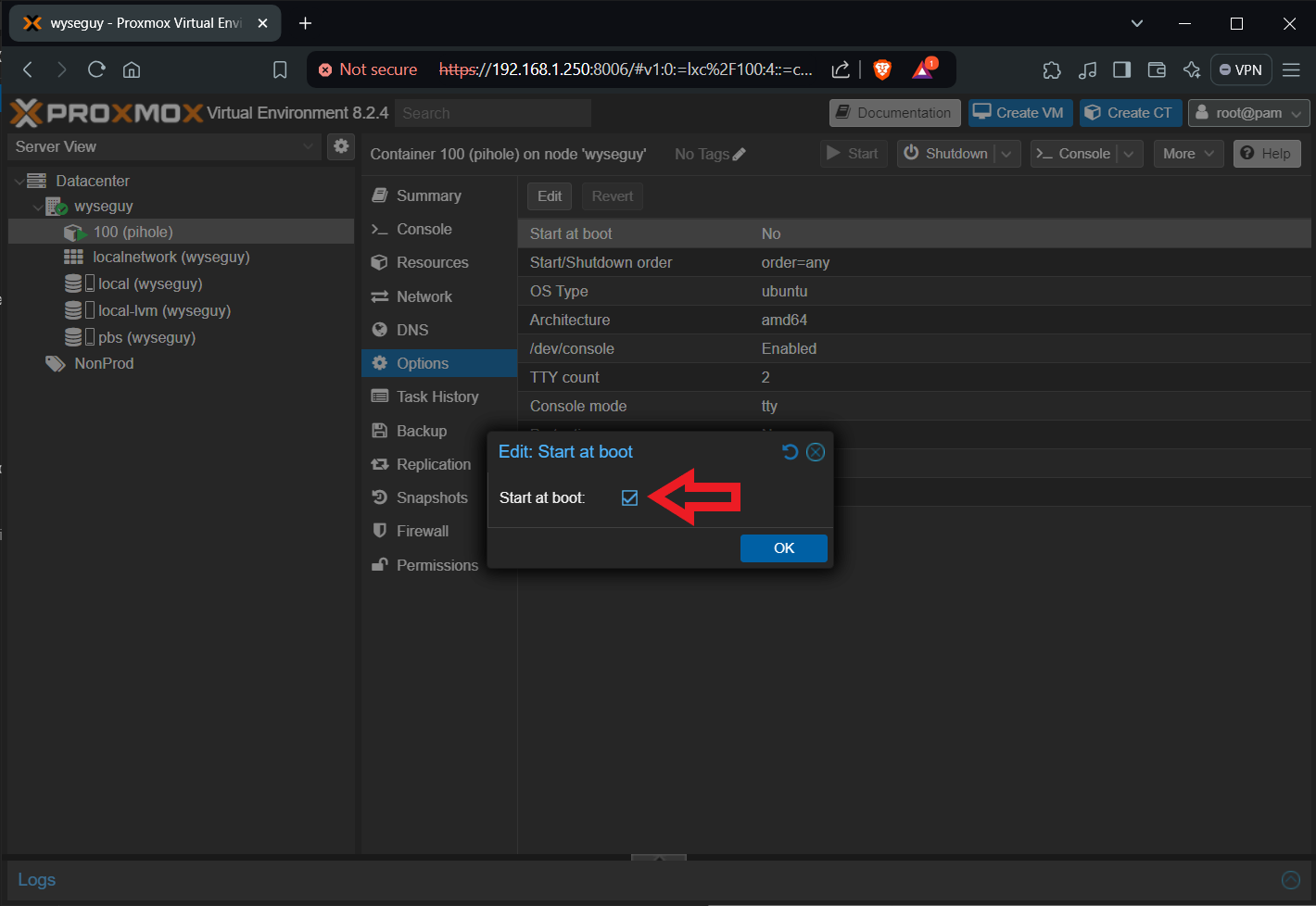The height and width of the screenshot is (906, 1316).
Task: Click Create VM
Action: (x=1020, y=113)
